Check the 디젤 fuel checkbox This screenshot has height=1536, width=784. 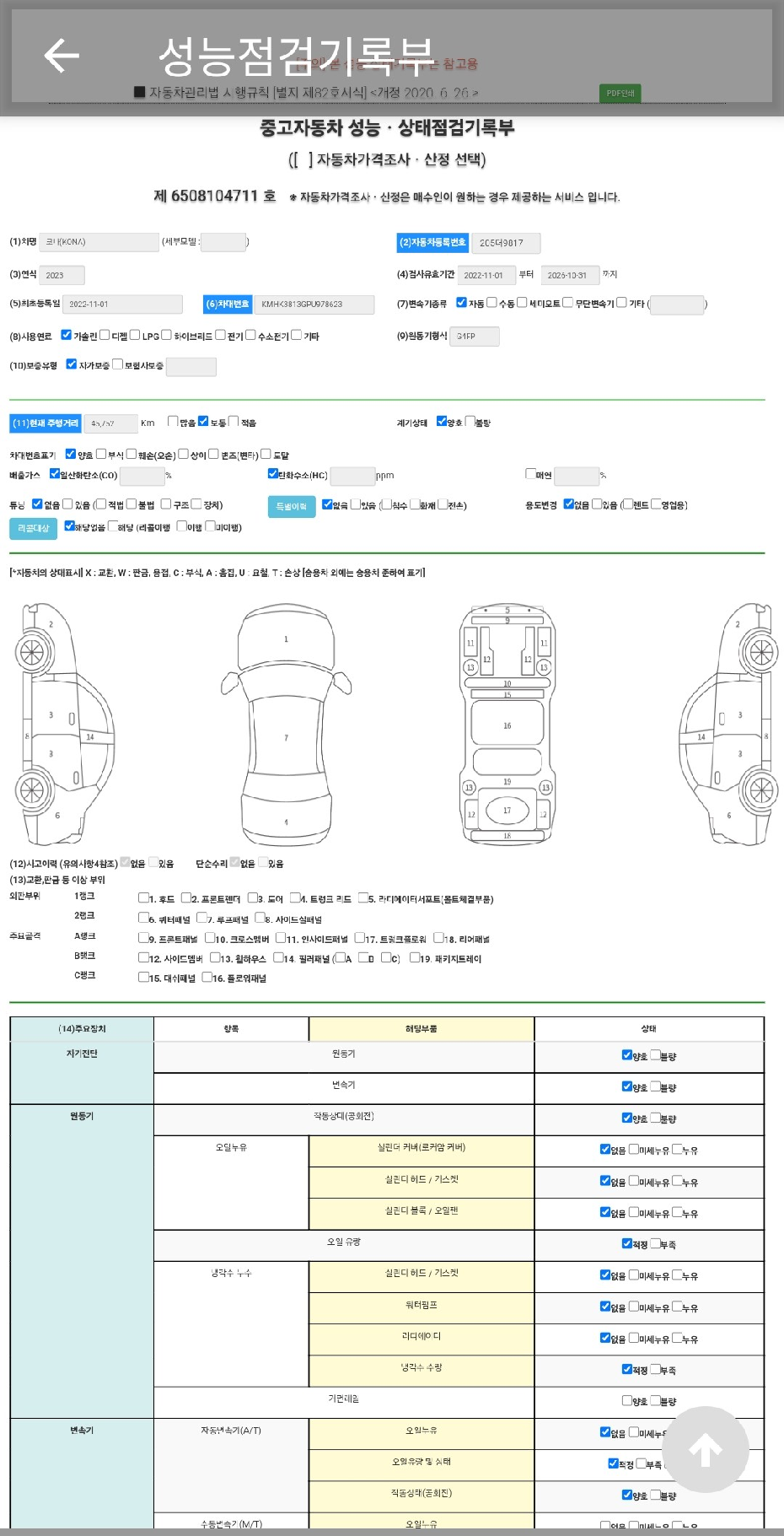[105, 335]
